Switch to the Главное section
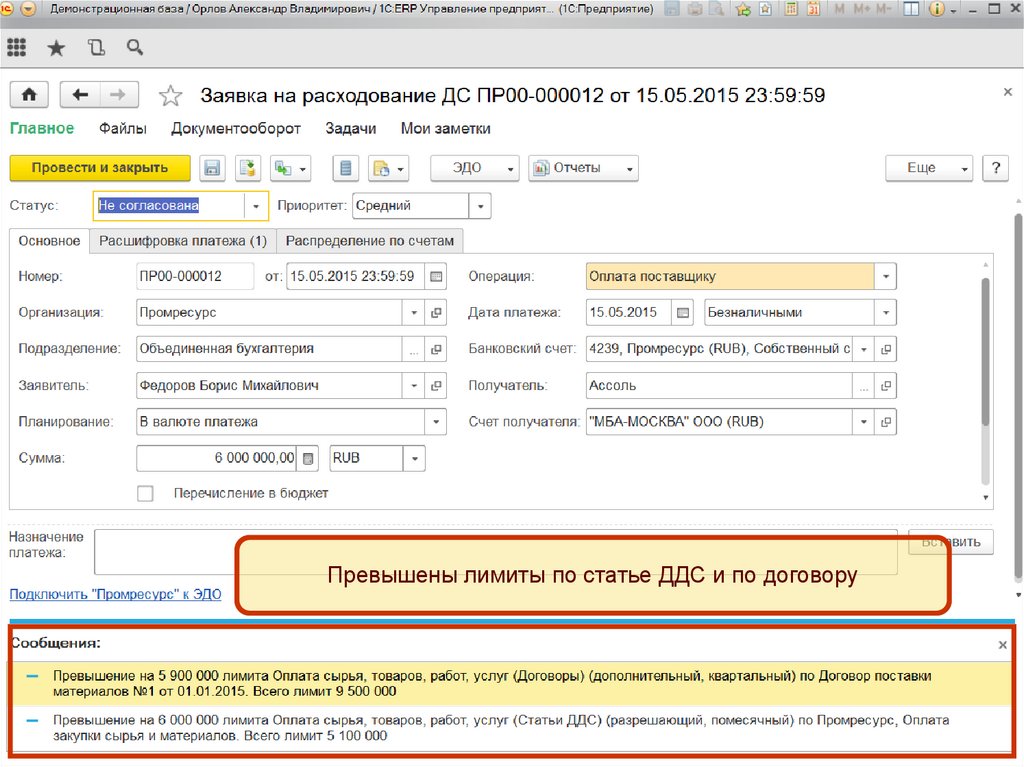 pos(42,129)
